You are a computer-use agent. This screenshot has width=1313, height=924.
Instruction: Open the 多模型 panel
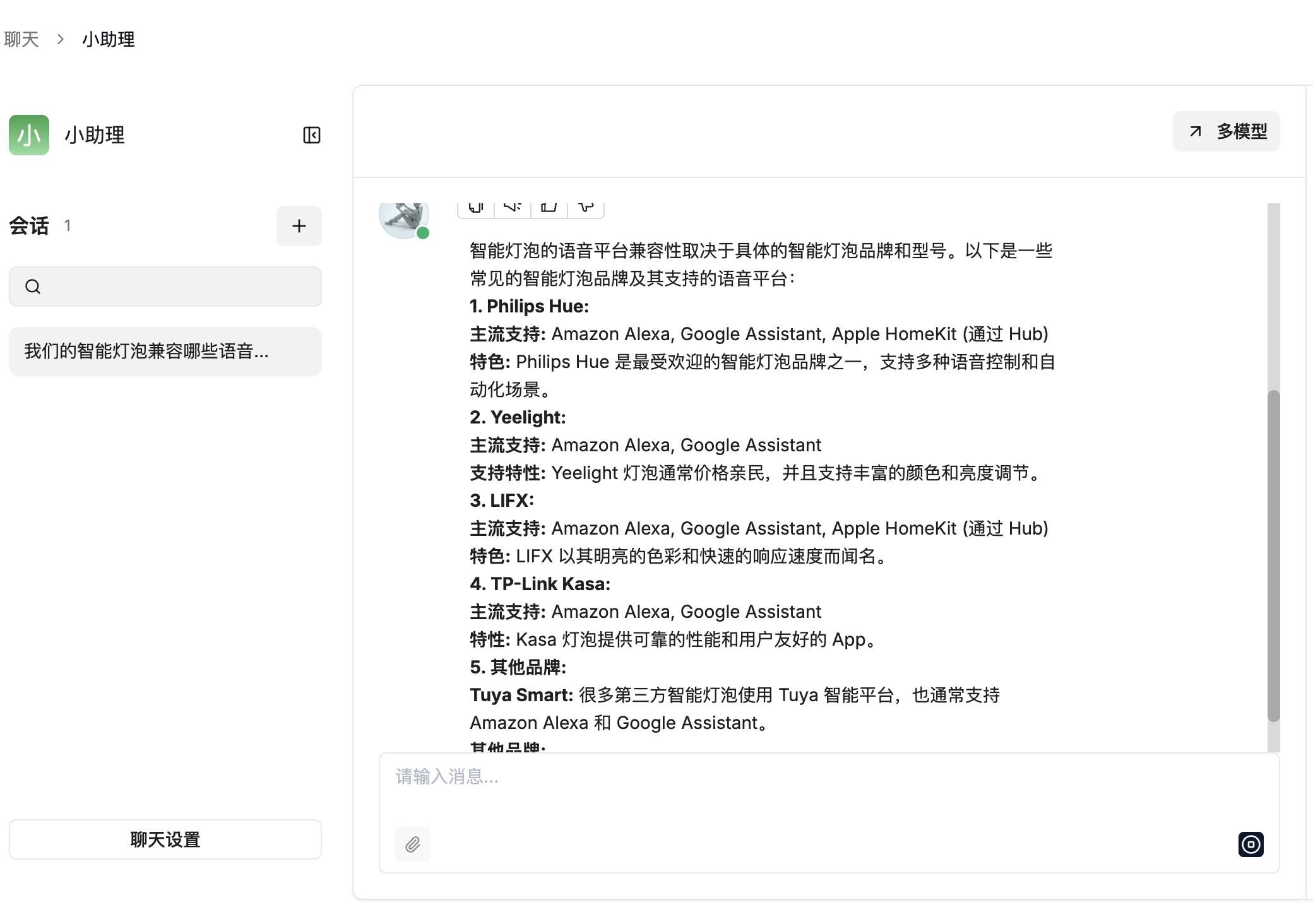[x=1225, y=131]
